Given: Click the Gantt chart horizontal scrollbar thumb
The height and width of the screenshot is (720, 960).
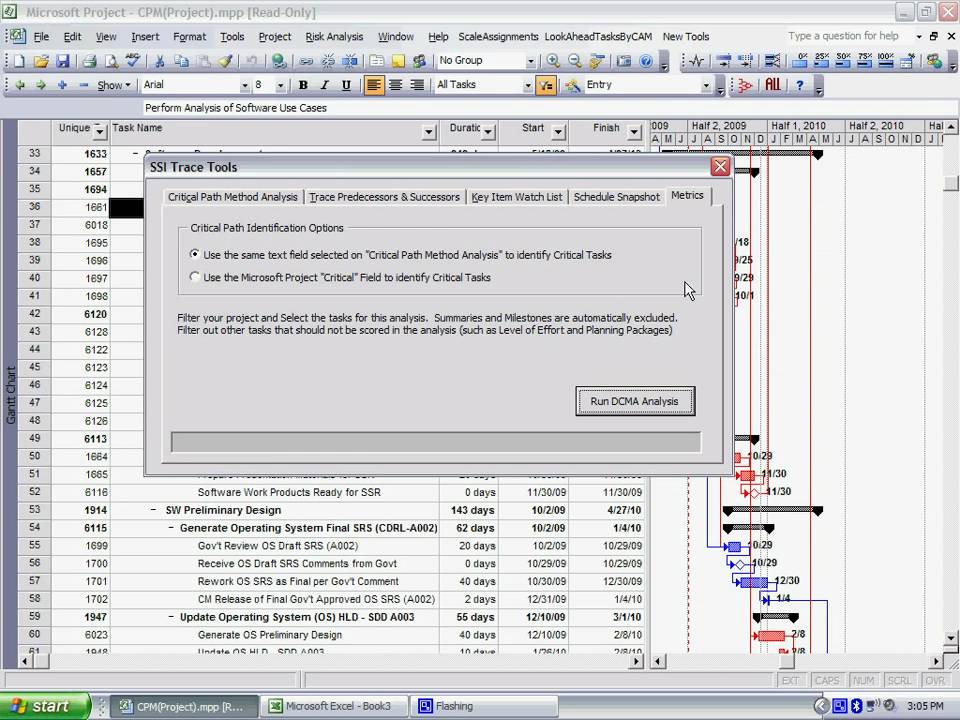Looking at the screenshot, I should [786, 661].
